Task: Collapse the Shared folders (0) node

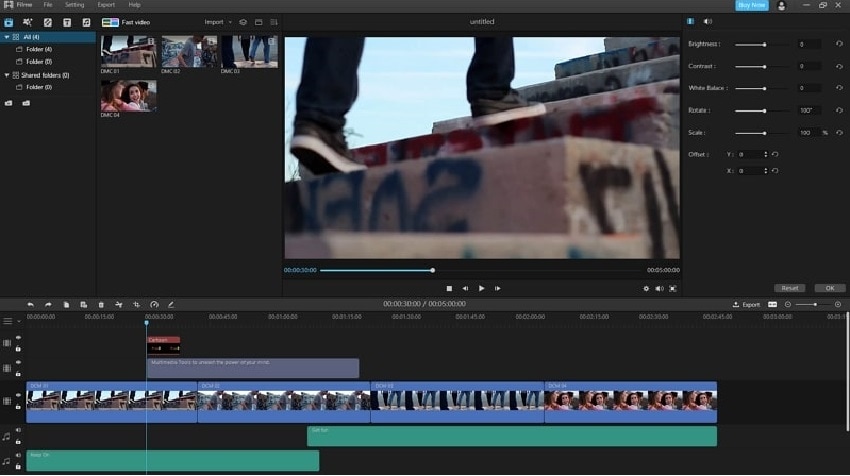Action: coord(7,75)
